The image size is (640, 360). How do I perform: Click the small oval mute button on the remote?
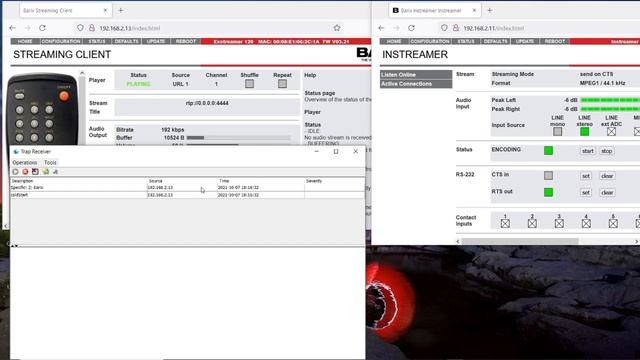click(19, 96)
